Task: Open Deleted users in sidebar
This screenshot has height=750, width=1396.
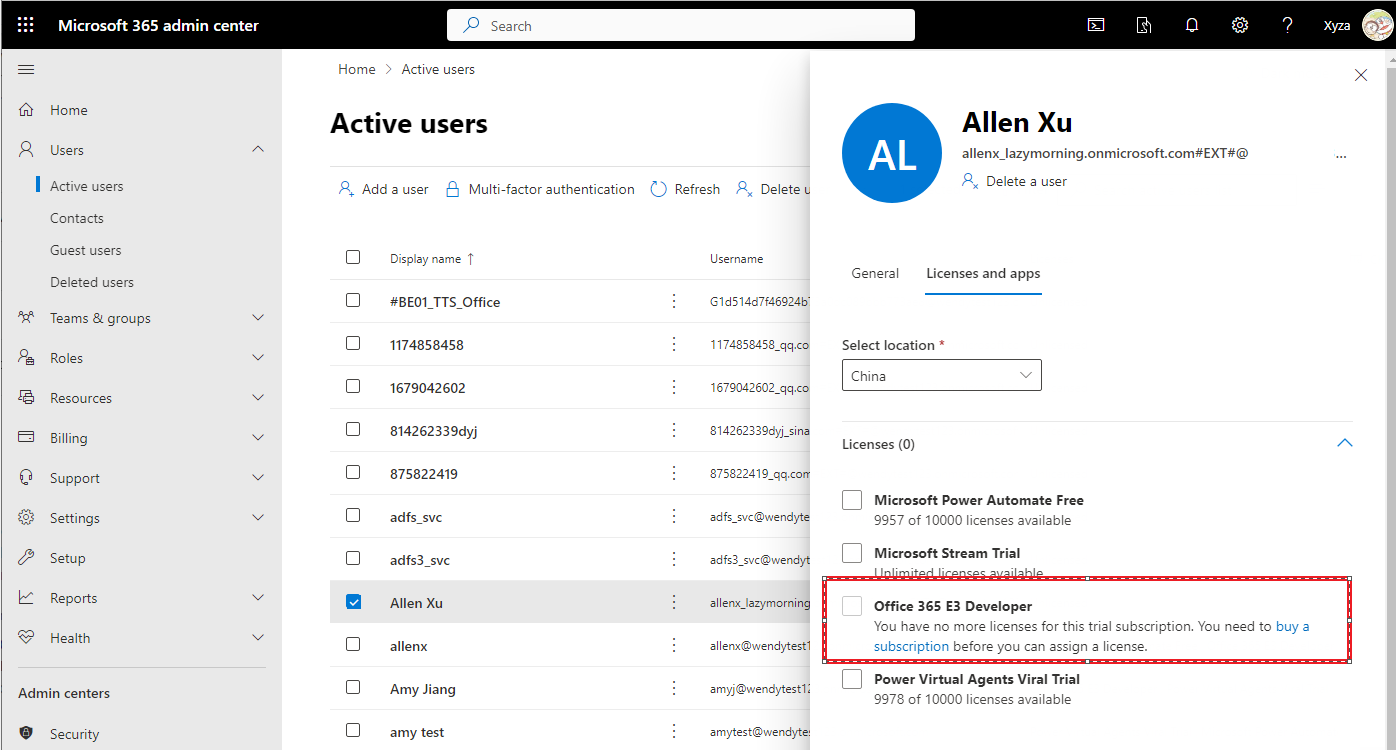Action: click(92, 282)
